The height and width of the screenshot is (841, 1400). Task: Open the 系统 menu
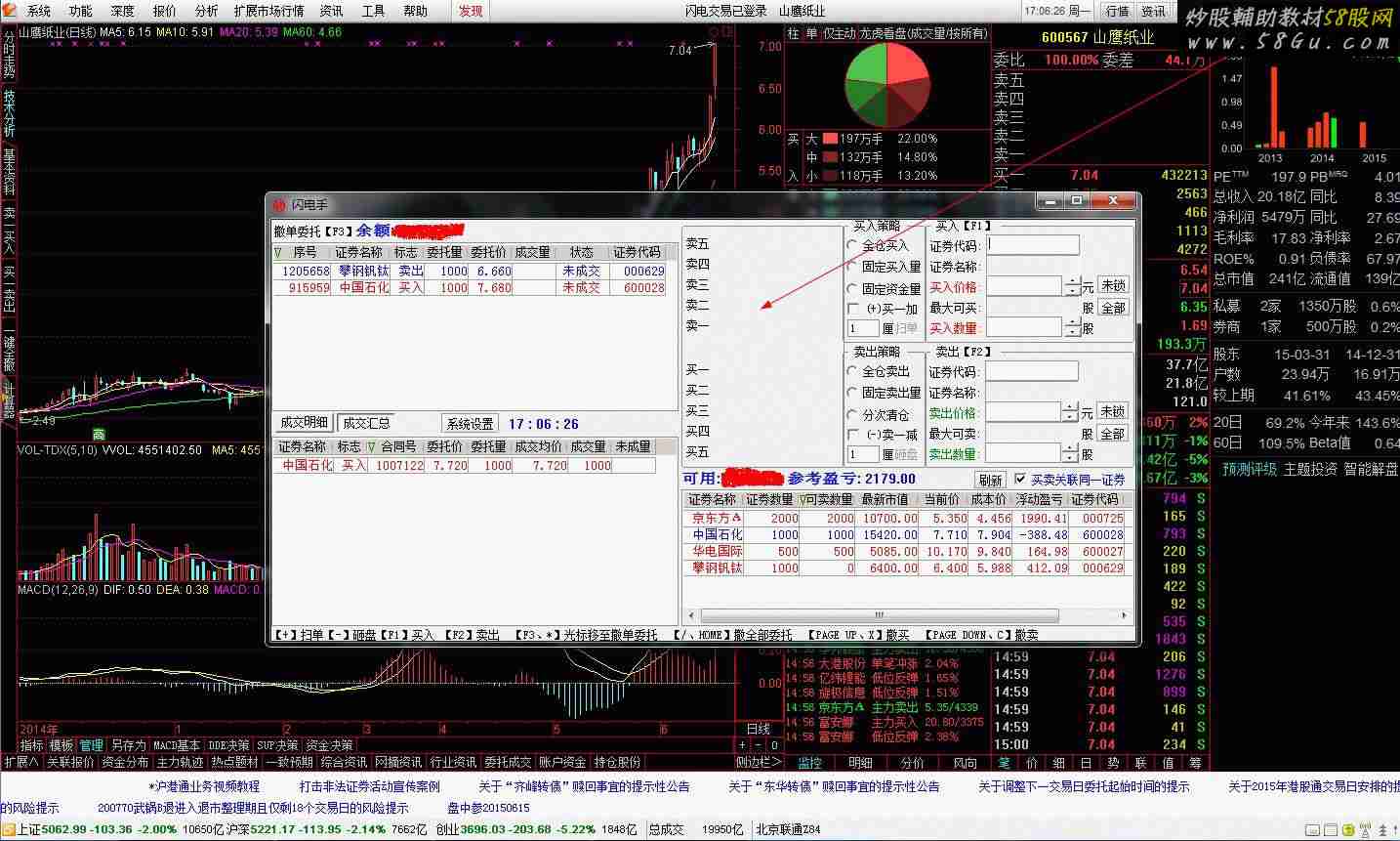(39, 11)
